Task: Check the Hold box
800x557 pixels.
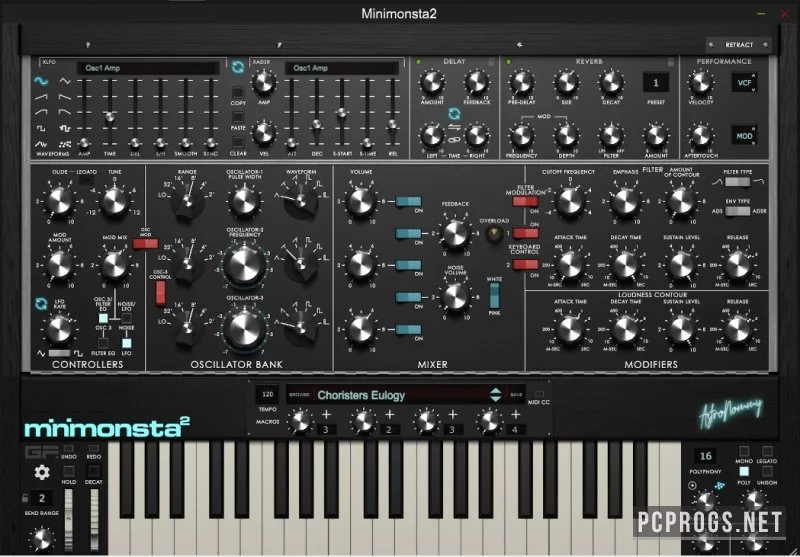Action: 69,471
